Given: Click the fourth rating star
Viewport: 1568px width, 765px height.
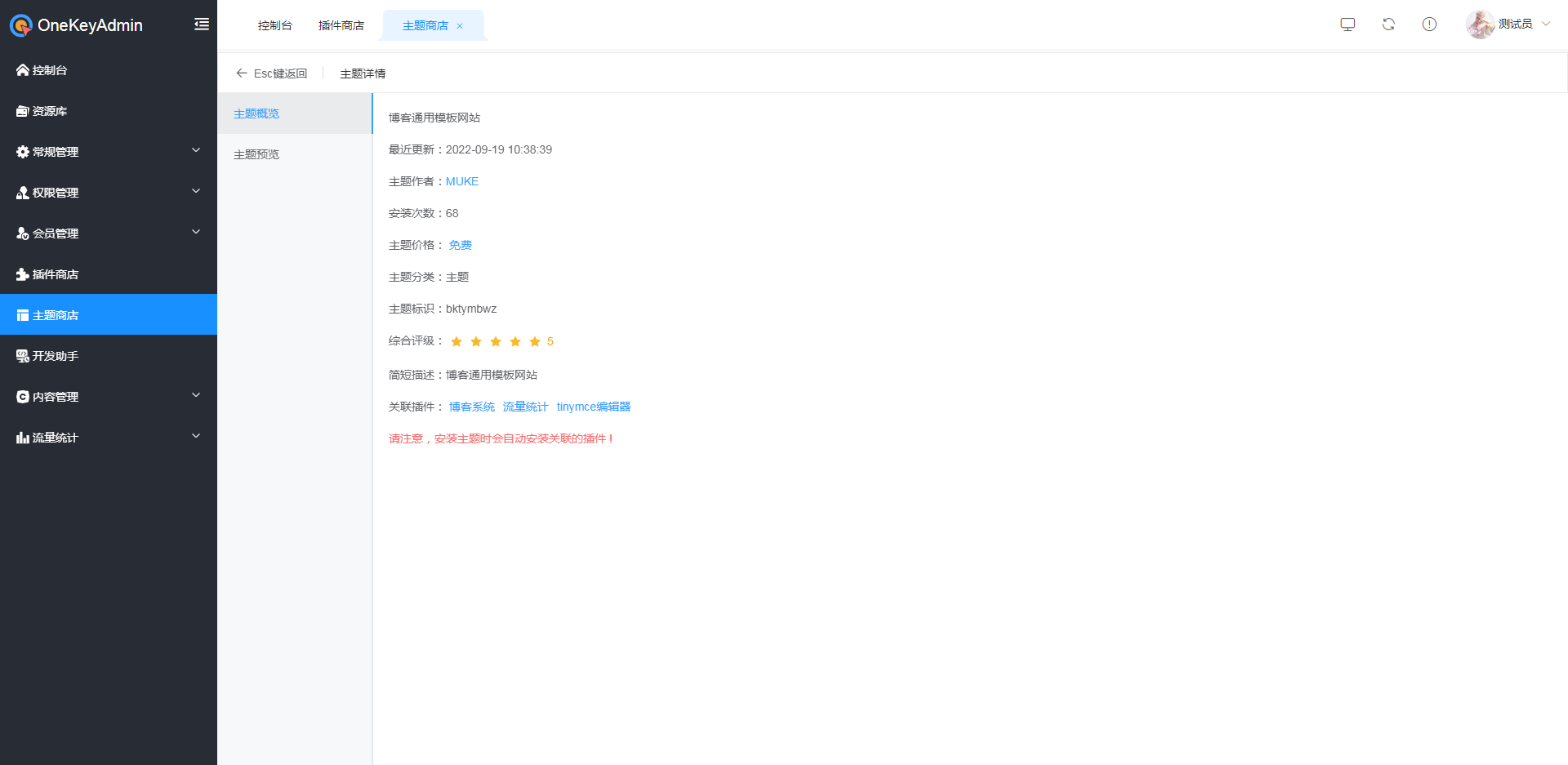Looking at the screenshot, I should pyautogui.click(x=515, y=341).
